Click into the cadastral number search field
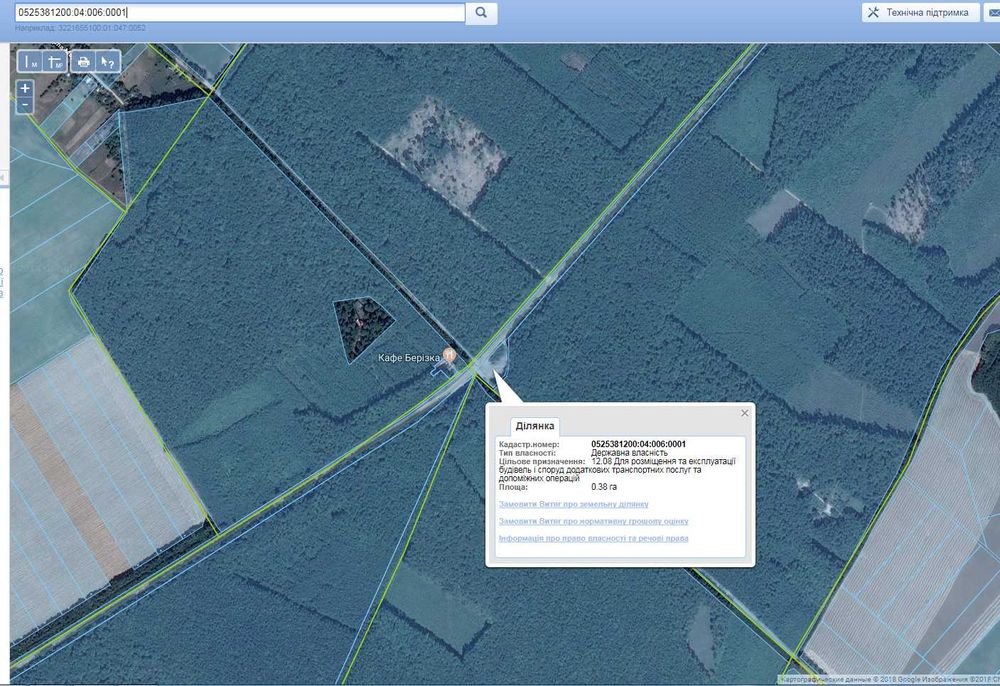 coord(240,12)
